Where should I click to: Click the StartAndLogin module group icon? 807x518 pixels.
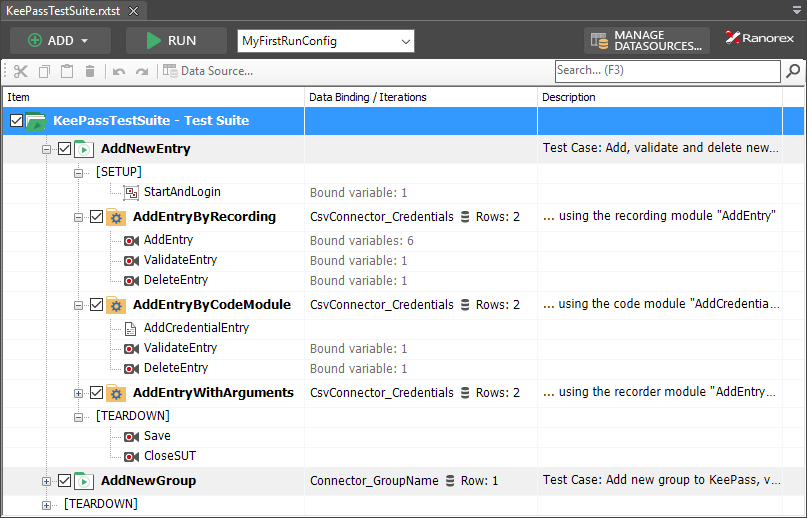[131, 193]
